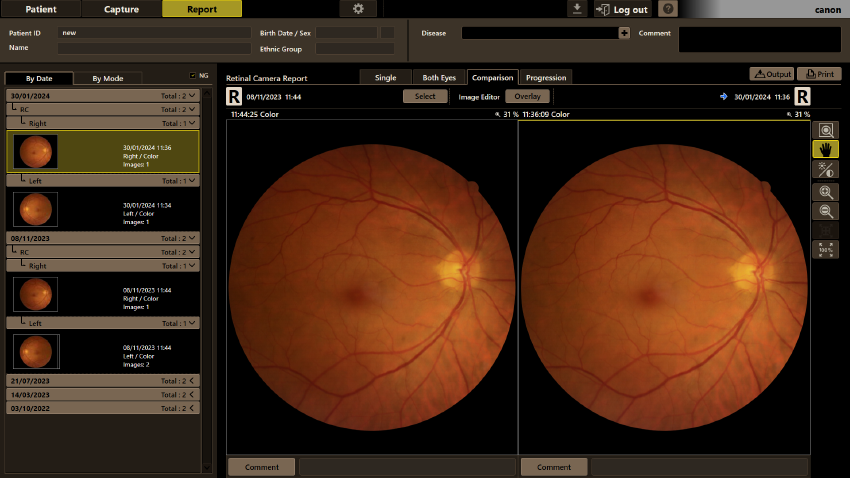Click the zoom in magnifier
The image size is (850, 478).
(825, 192)
